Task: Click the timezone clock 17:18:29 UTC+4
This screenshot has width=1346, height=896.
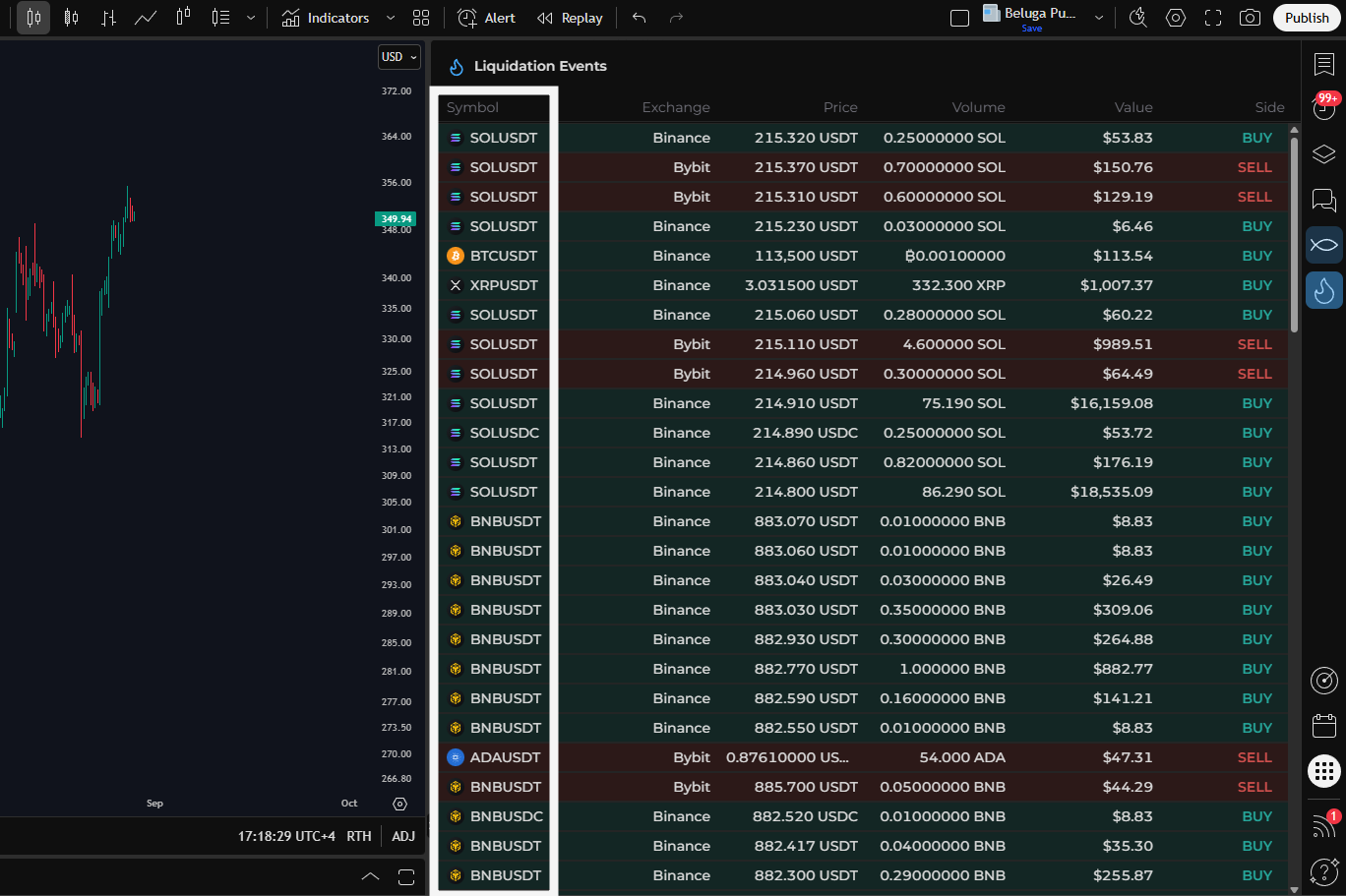Action: click(286, 836)
